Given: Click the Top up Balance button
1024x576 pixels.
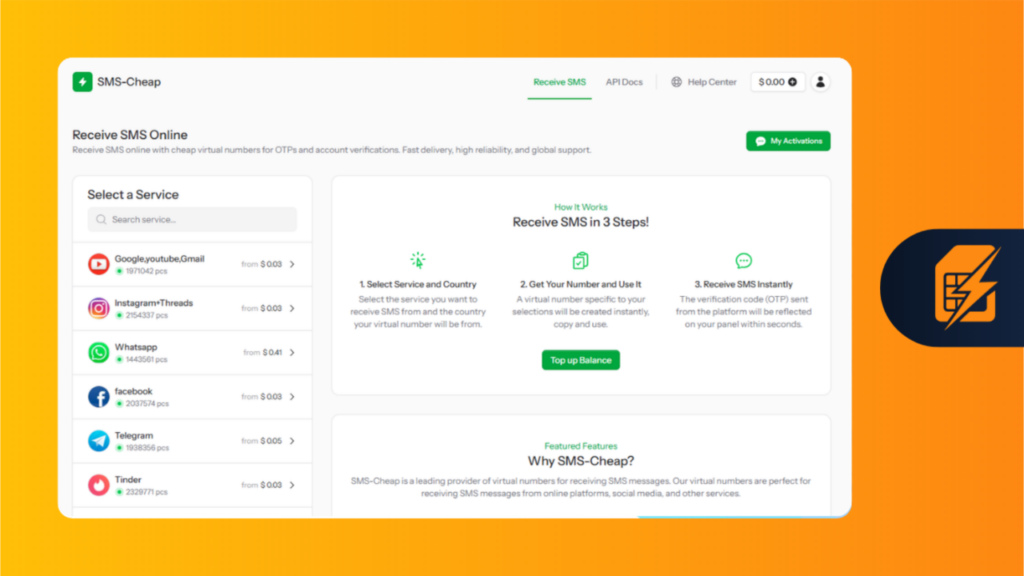Looking at the screenshot, I should pos(581,360).
